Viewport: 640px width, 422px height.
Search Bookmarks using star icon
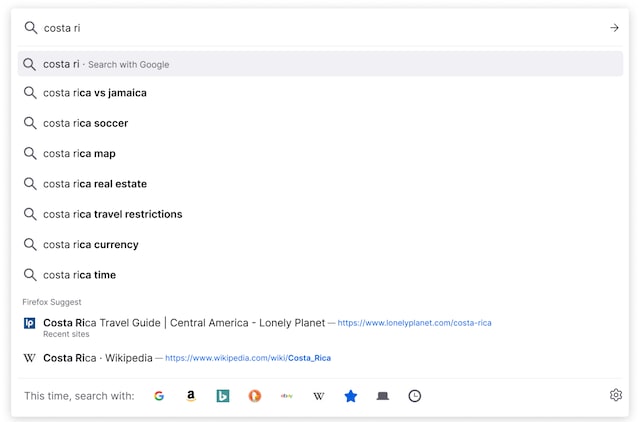[351, 396]
